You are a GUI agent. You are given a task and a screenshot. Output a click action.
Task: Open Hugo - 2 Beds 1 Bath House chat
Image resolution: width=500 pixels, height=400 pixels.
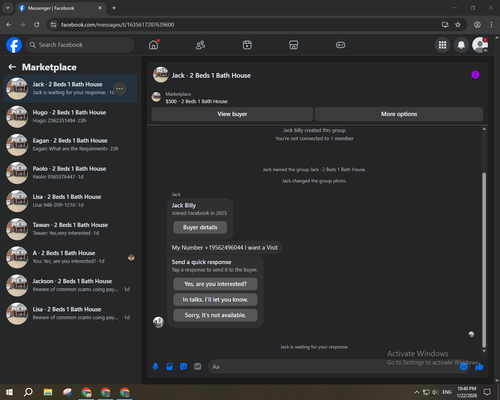point(70,117)
